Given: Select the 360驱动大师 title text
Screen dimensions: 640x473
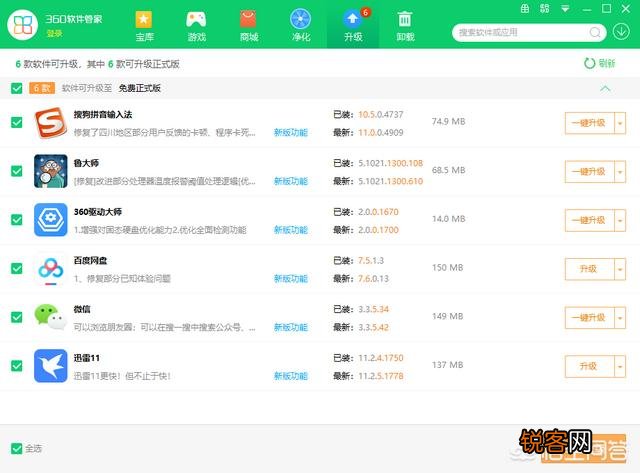Looking at the screenshot, I should point(98,211).
